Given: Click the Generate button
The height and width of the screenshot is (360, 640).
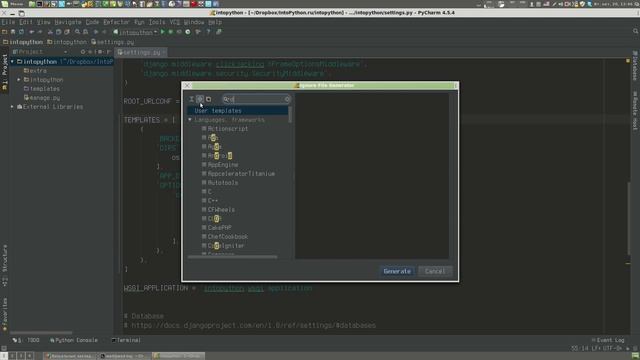Looking at the screenshot, I should coord(397,271).
